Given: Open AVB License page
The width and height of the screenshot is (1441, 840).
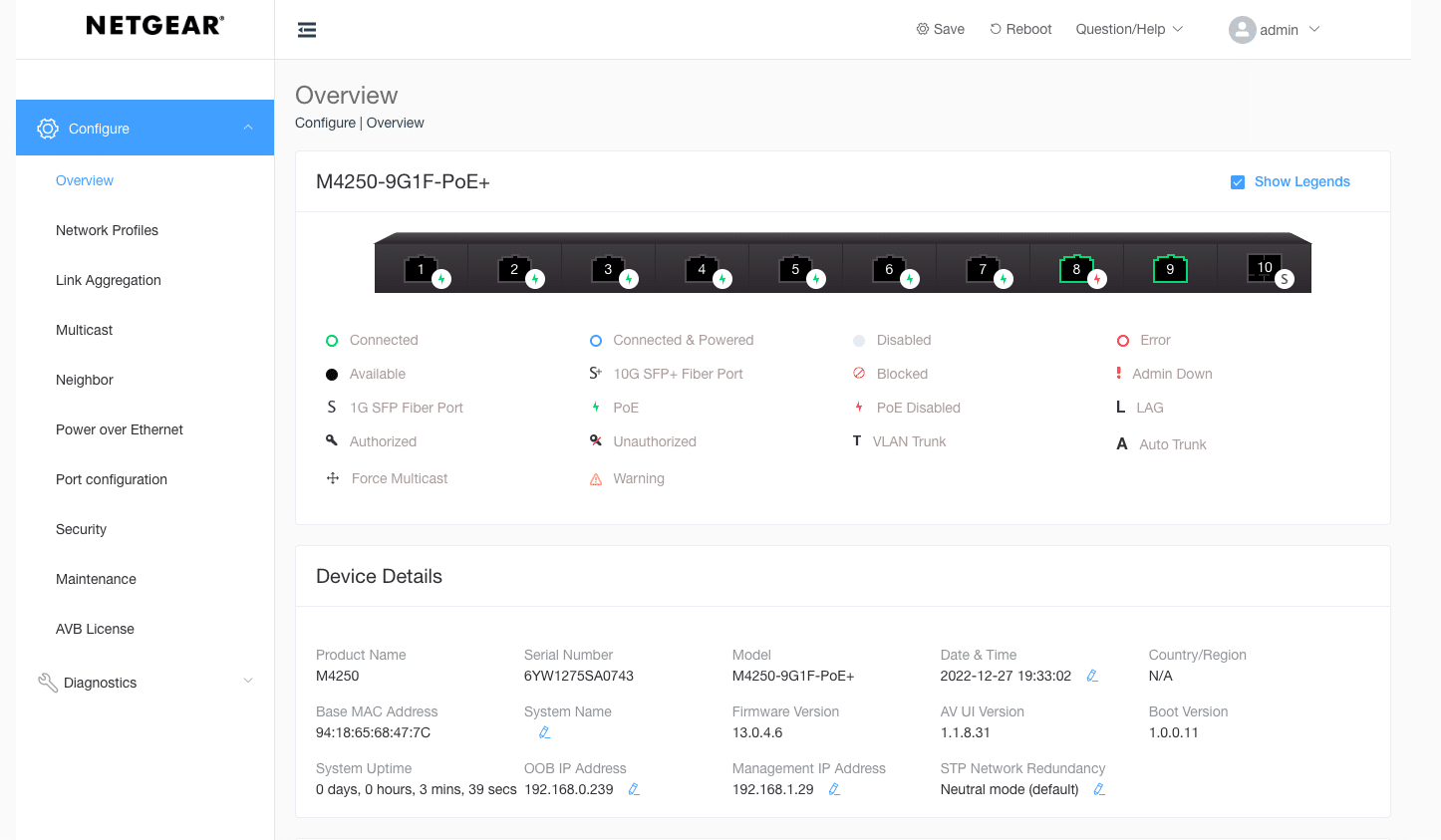Looking at the screenshot, I should point(95,629).
